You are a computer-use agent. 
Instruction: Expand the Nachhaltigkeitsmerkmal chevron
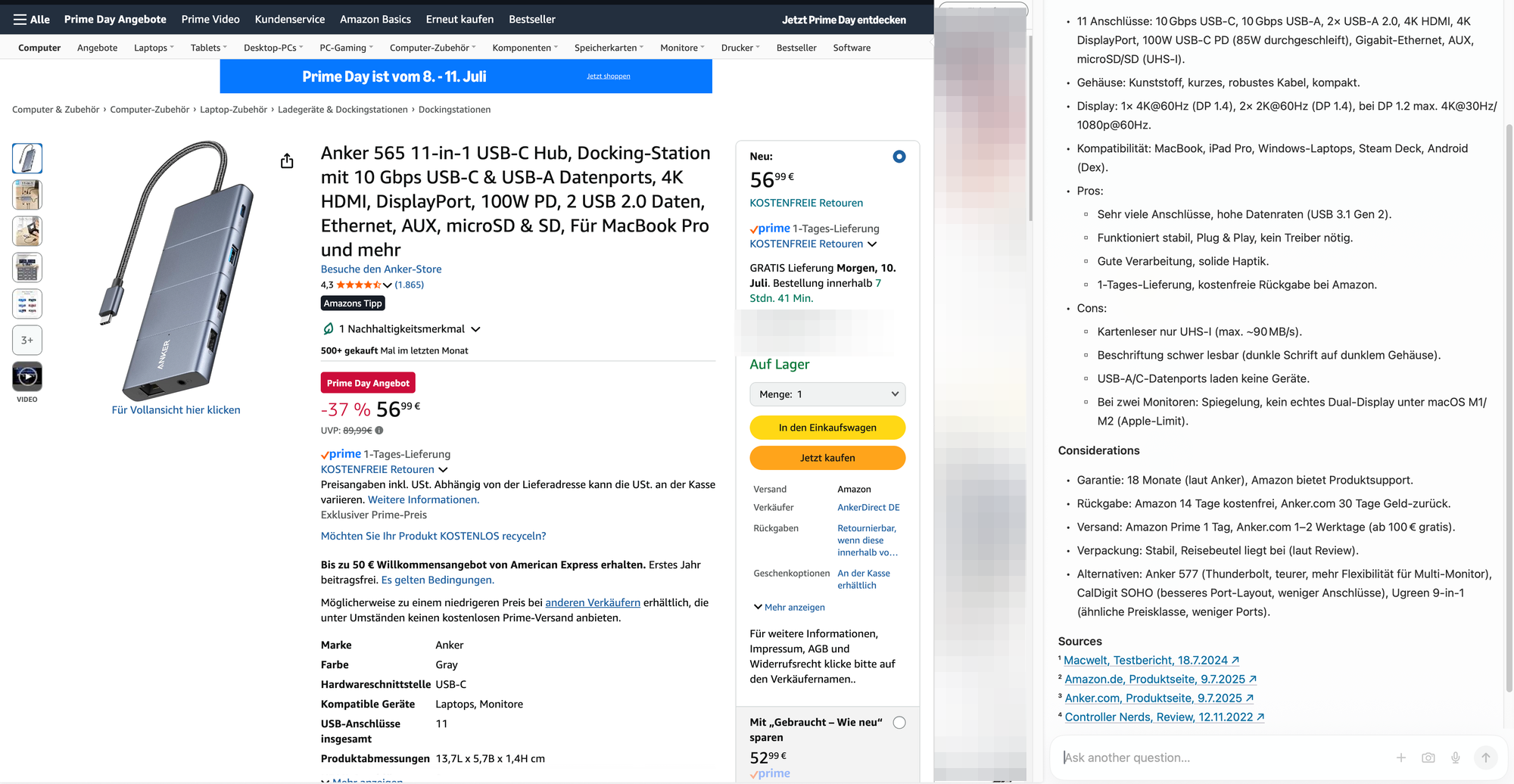475,329
